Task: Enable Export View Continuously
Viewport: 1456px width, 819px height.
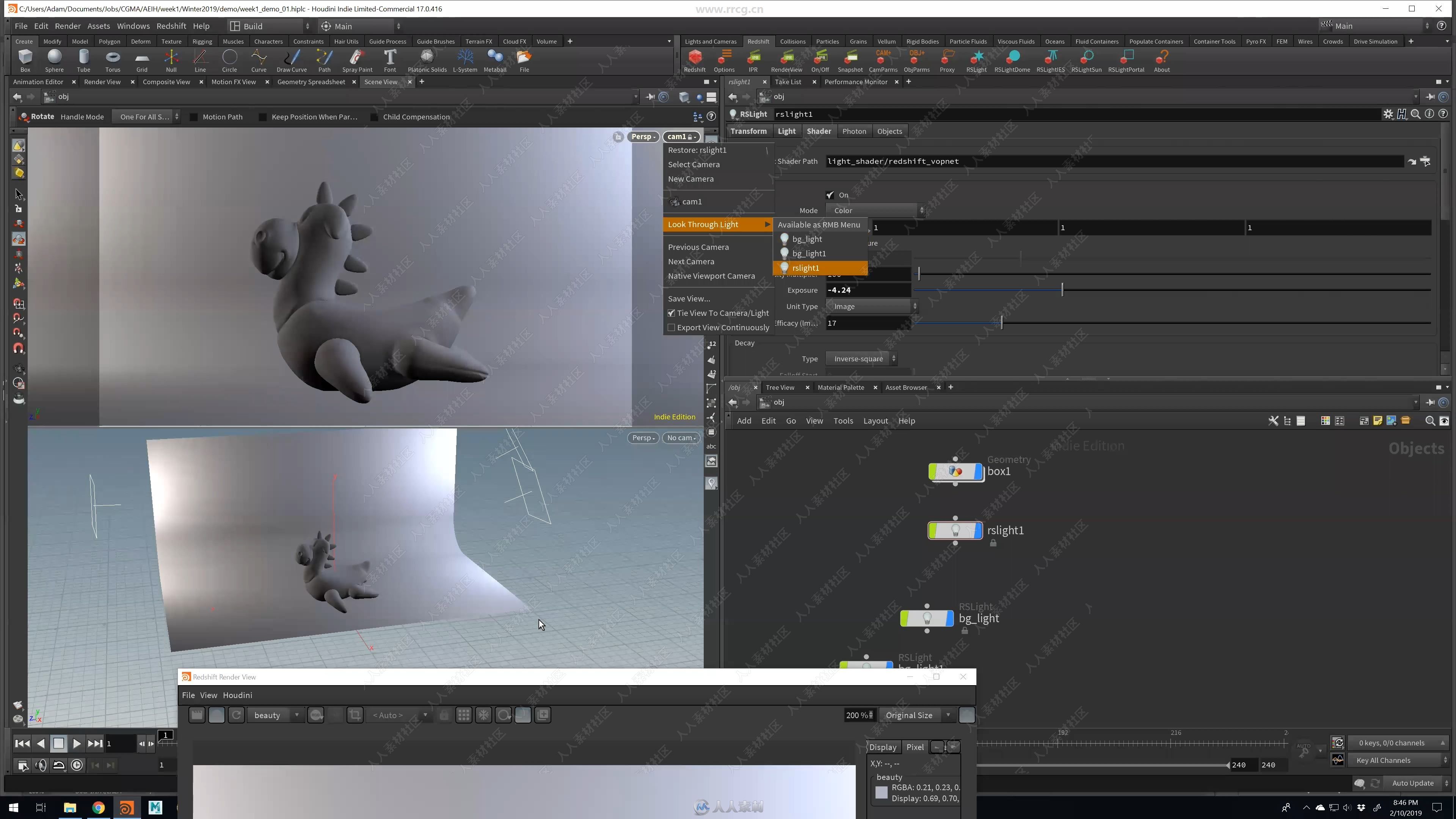Action: coord(672,328)
